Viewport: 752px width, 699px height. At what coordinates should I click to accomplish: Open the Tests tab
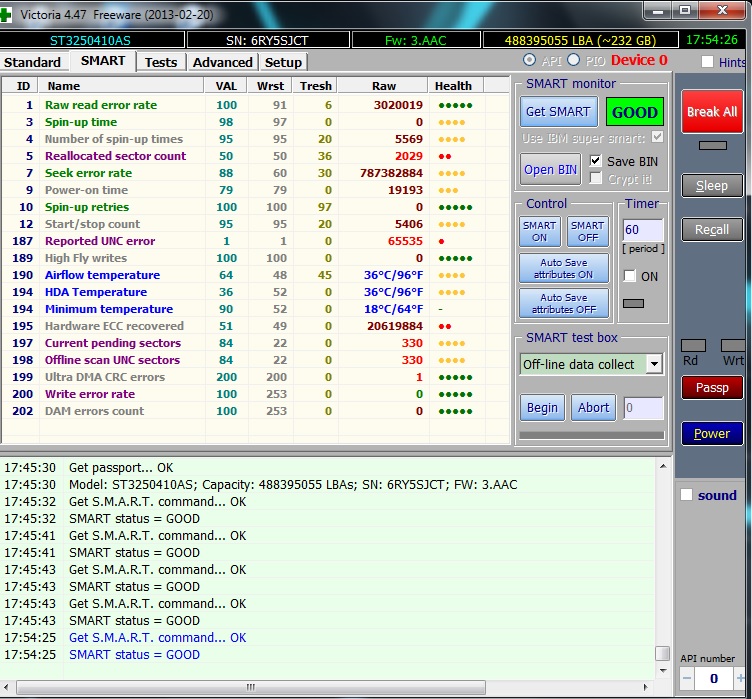point(161,62)
